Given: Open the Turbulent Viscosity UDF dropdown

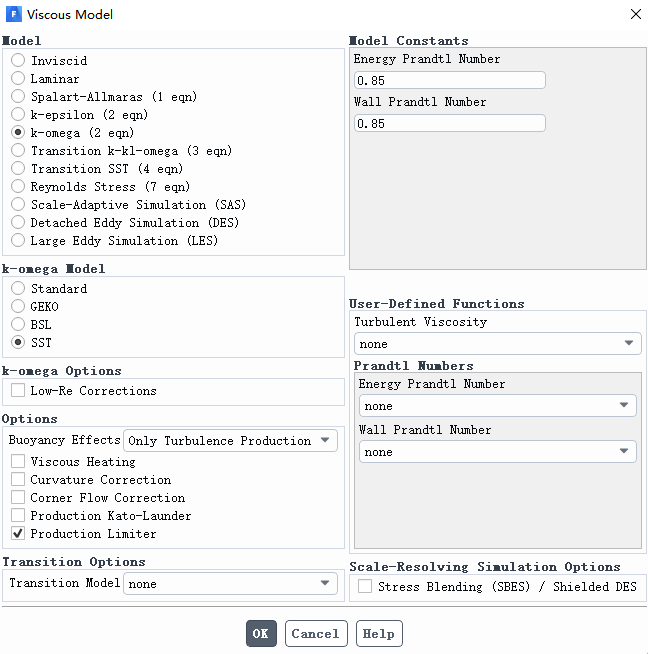Looking at the screenshot, I should (x=497, y=344).
